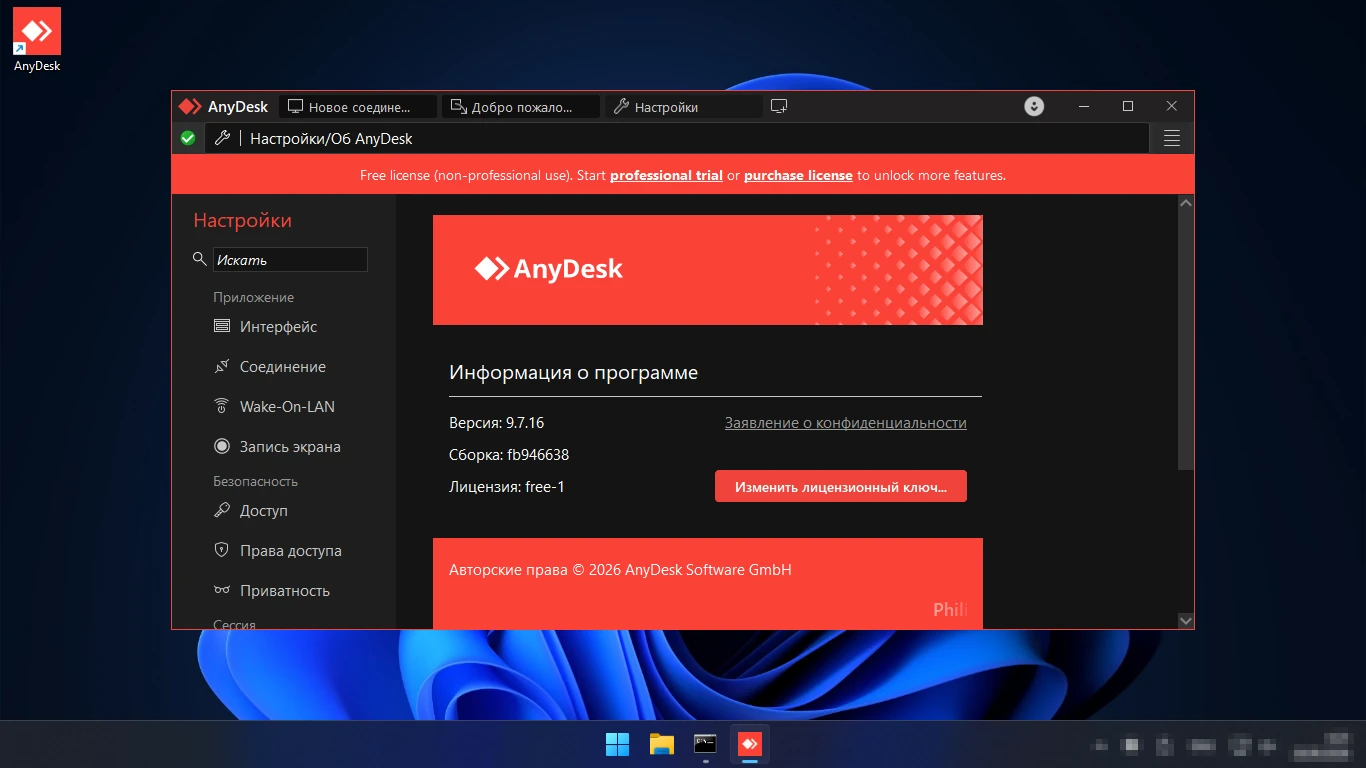Open the AnyDesk desktop shortcut icon

pos(37,40)
